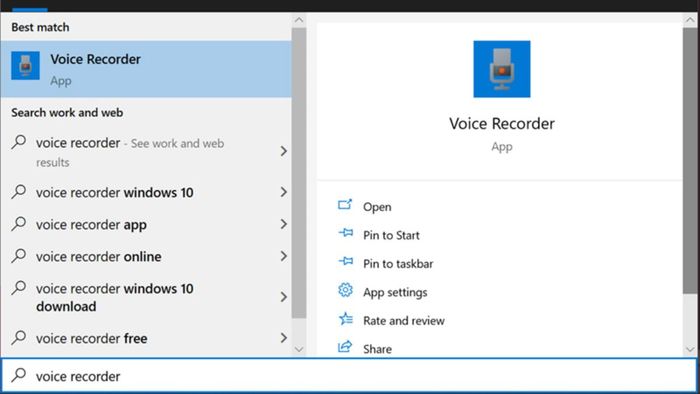
Task: Expand the 'voice recorder windows 10' suggestion arrow
Action: tap(283, 192)
